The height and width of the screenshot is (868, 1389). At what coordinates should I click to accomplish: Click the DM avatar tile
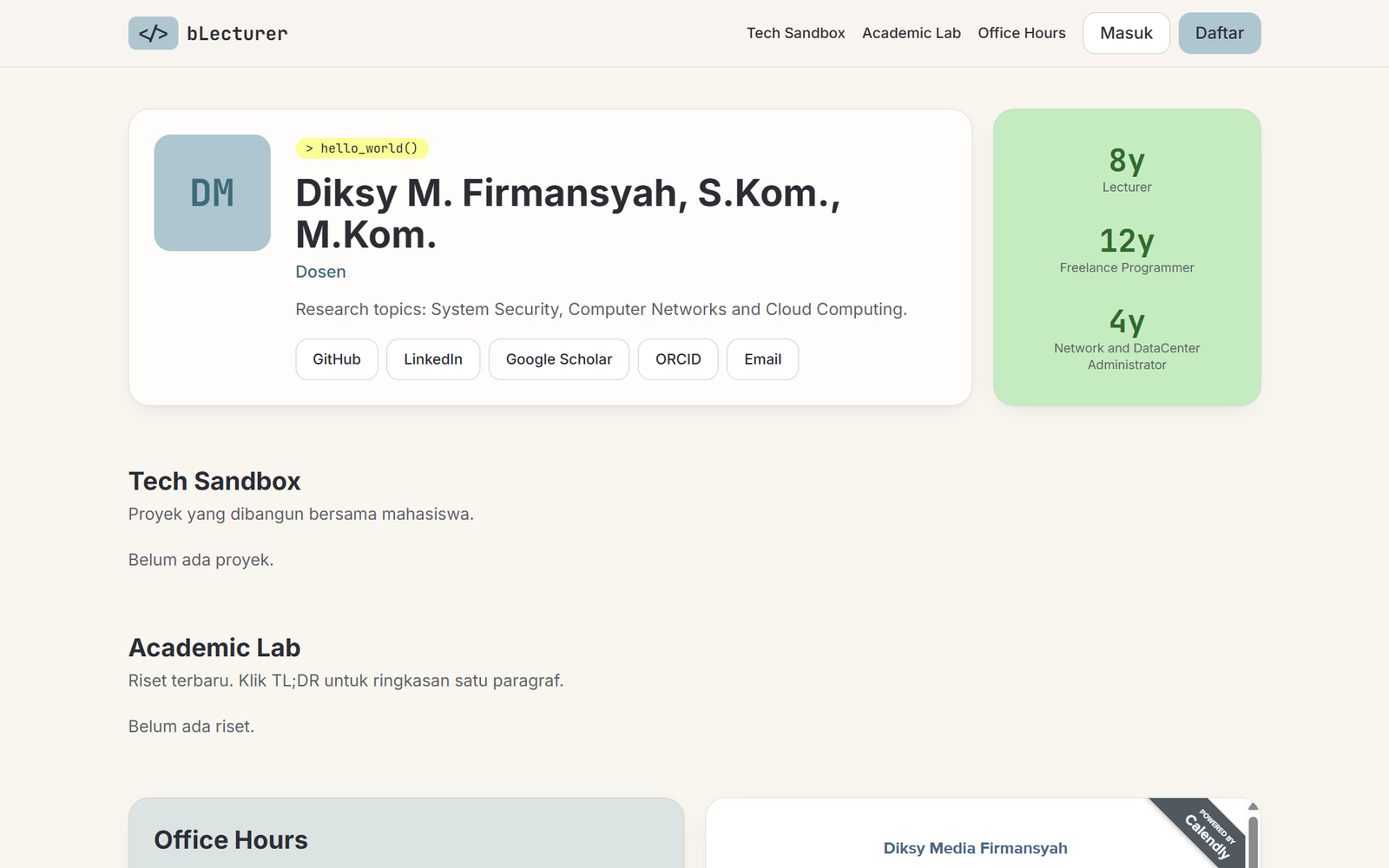click(x=213, y=193)
